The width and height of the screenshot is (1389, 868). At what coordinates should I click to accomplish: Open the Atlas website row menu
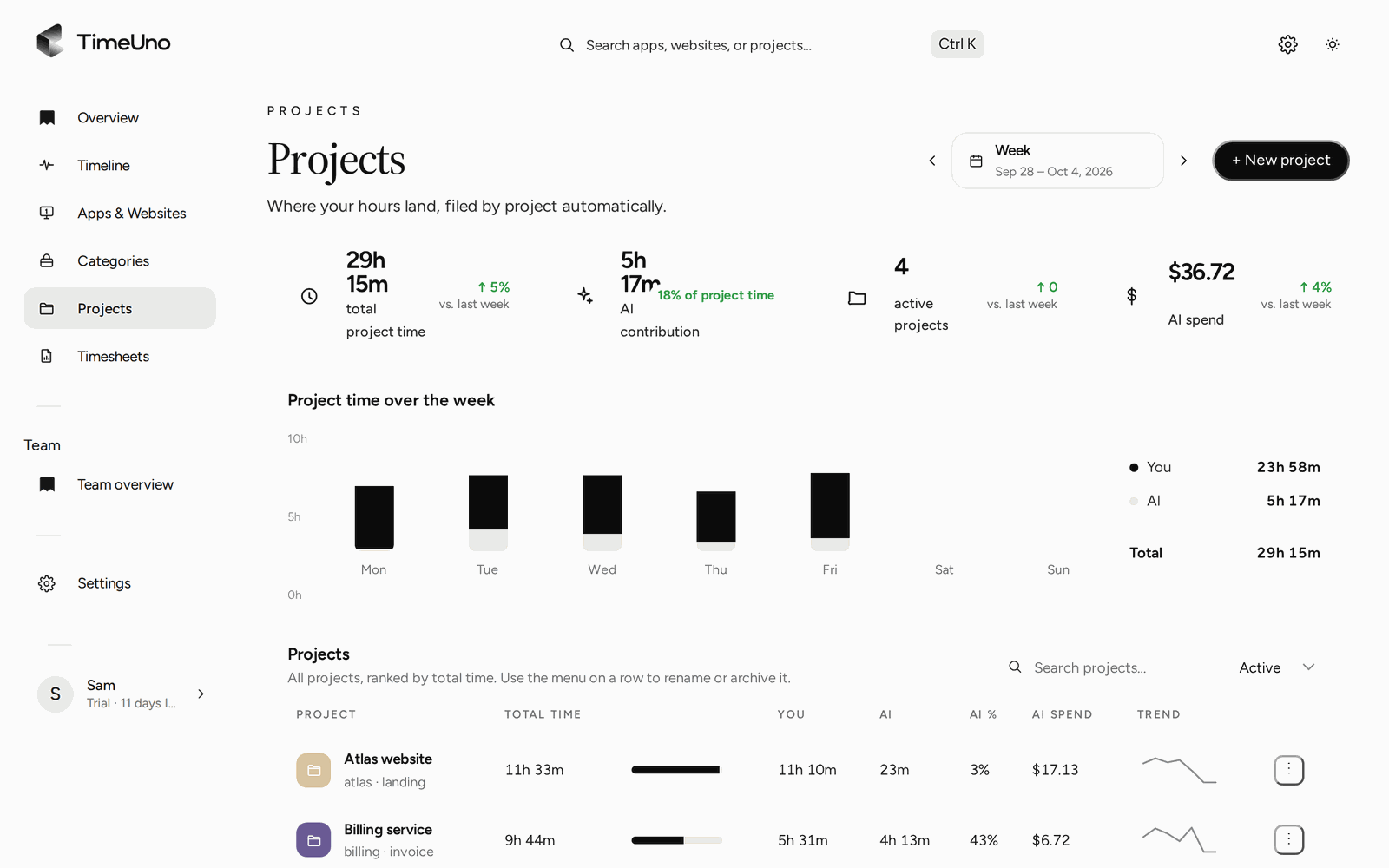point(1289,770)
